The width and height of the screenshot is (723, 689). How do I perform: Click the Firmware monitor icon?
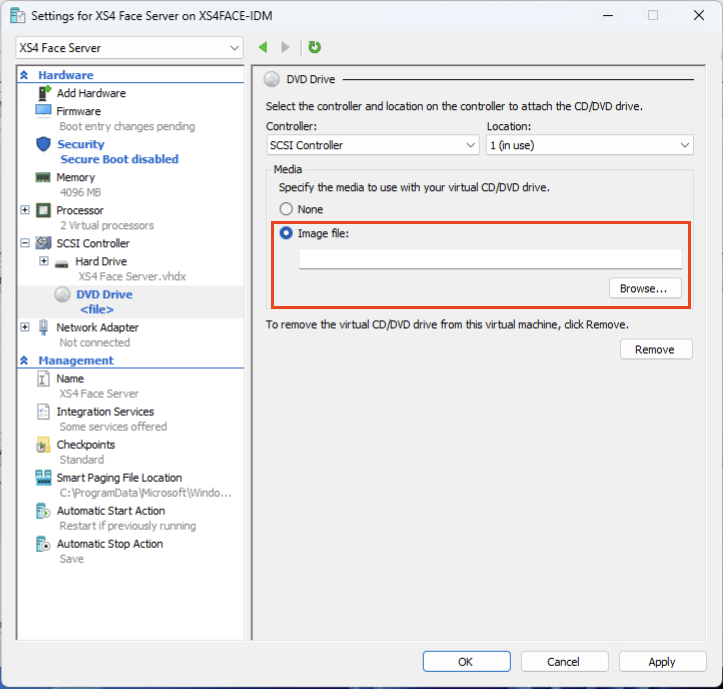click(43, 111)
